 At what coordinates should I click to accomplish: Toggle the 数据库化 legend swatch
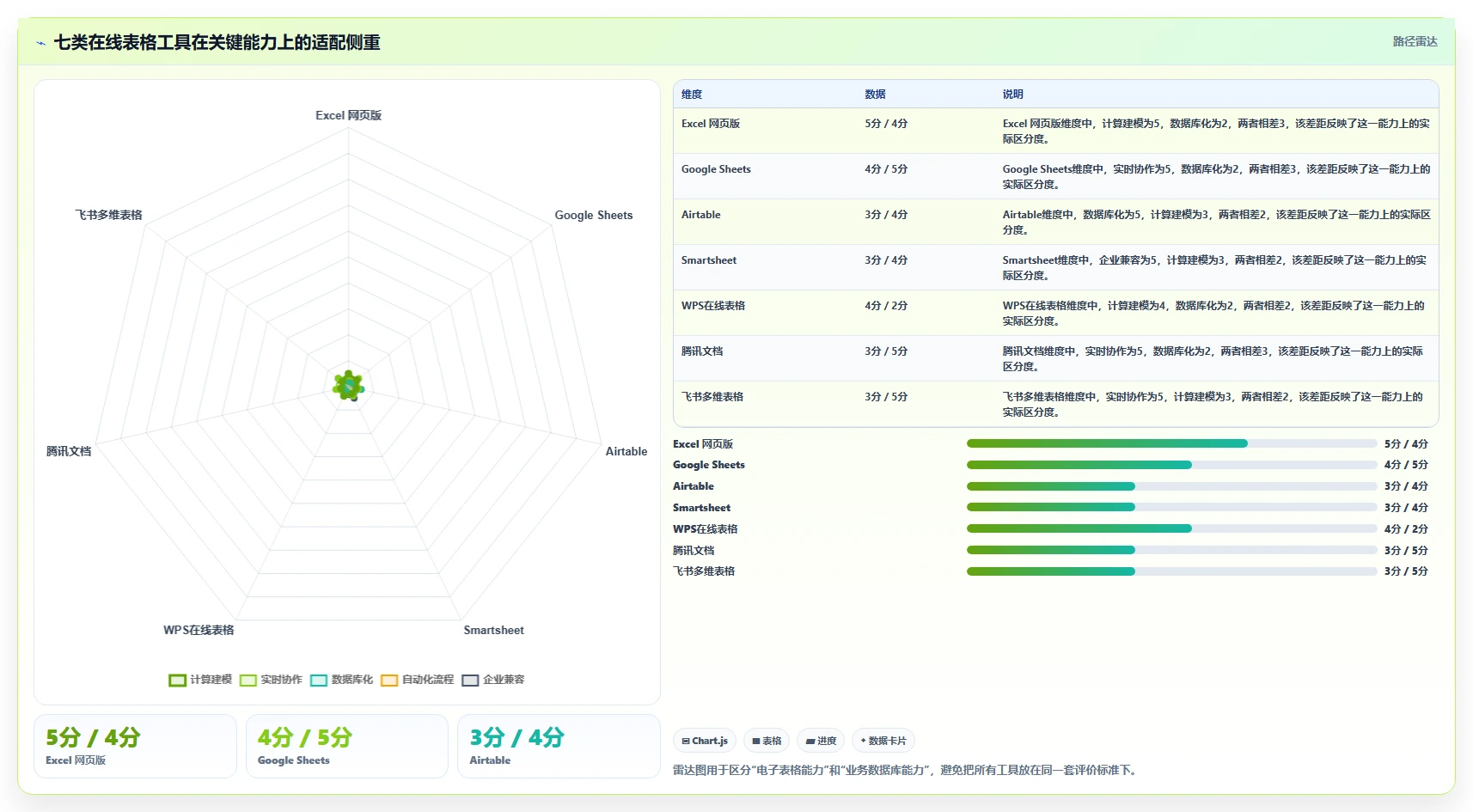click(319, 681)
